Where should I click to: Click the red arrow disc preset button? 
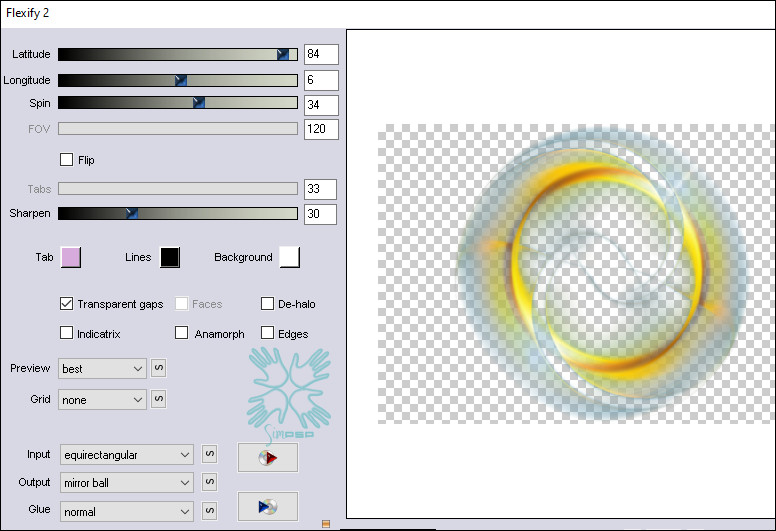coord(267,458)
